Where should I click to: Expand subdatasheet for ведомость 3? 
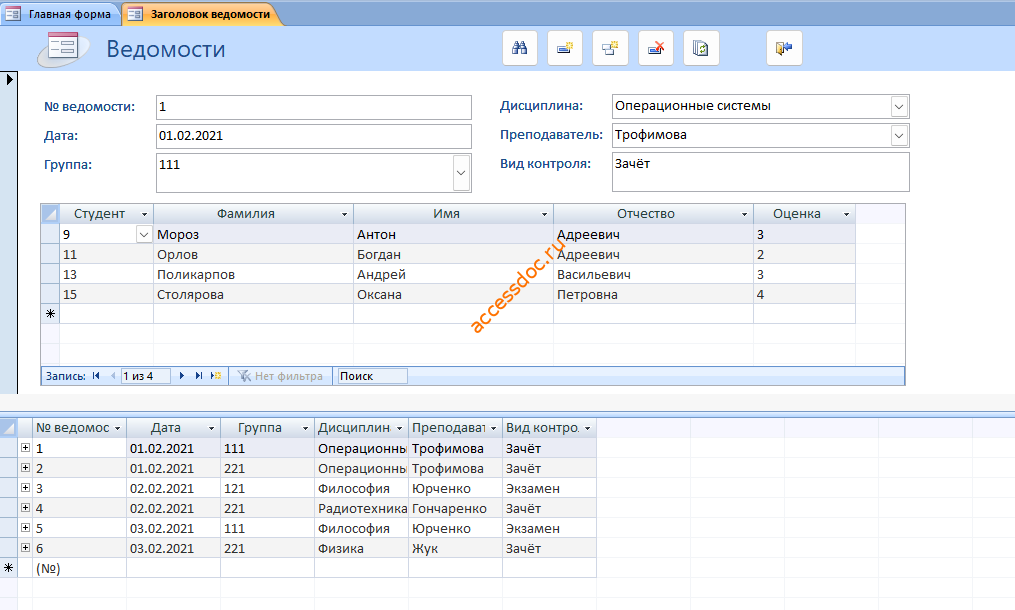25,488
